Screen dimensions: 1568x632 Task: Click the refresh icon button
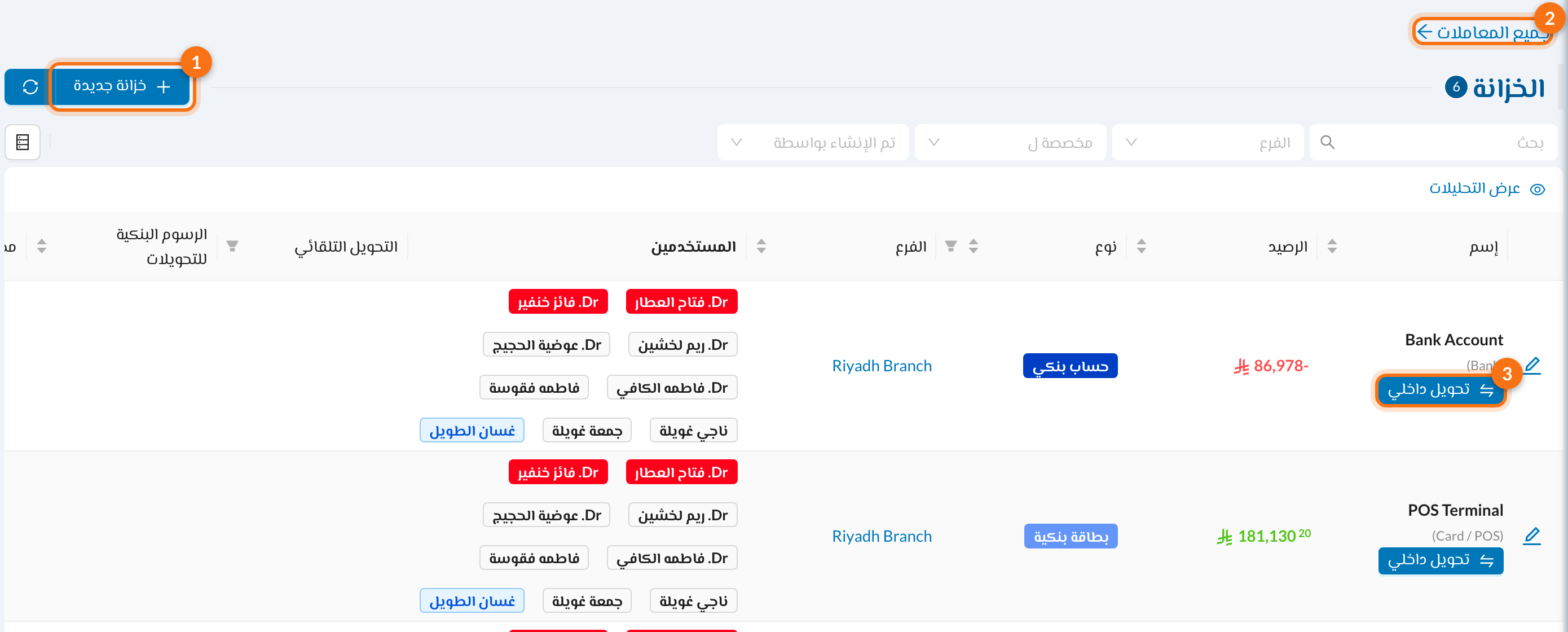click(x=29, y=87)
